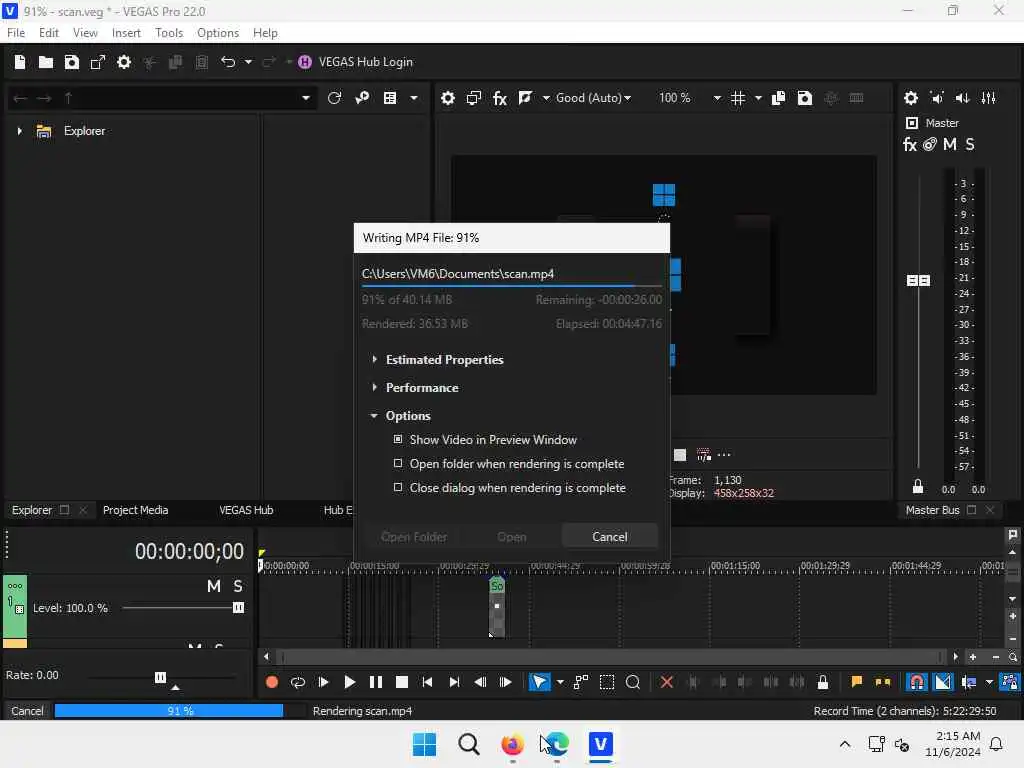The image size is (1024, 768).
Task: Toggle Show Video in Preview Window
Action: click(x=398, y=440)
